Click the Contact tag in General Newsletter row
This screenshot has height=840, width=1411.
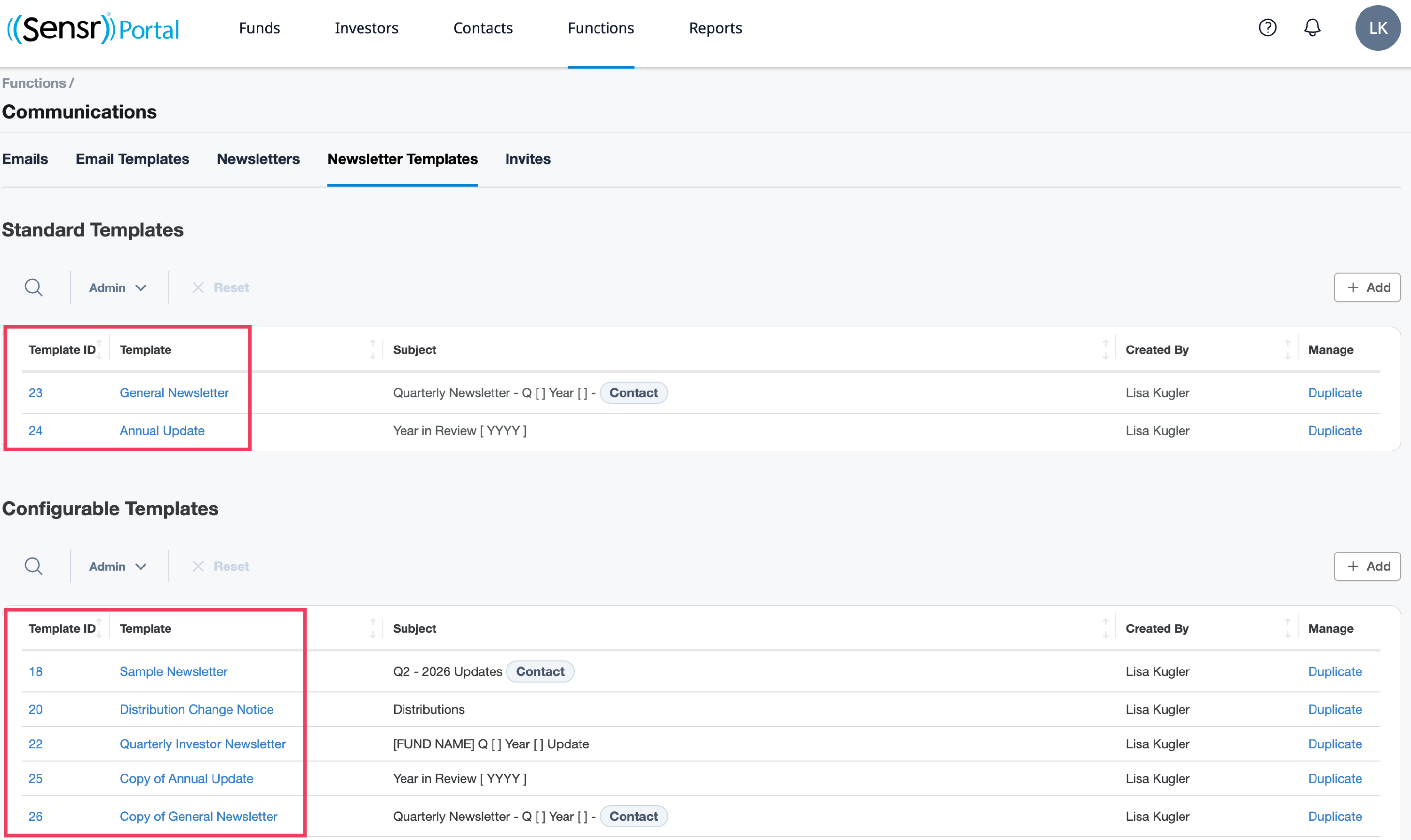[x=634, y=393]
